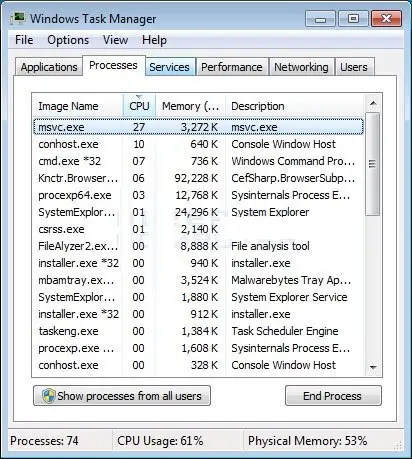Screen dimensions: 412x459
Task: Click the shield icon on Show processes button
Action: (48, 396)
